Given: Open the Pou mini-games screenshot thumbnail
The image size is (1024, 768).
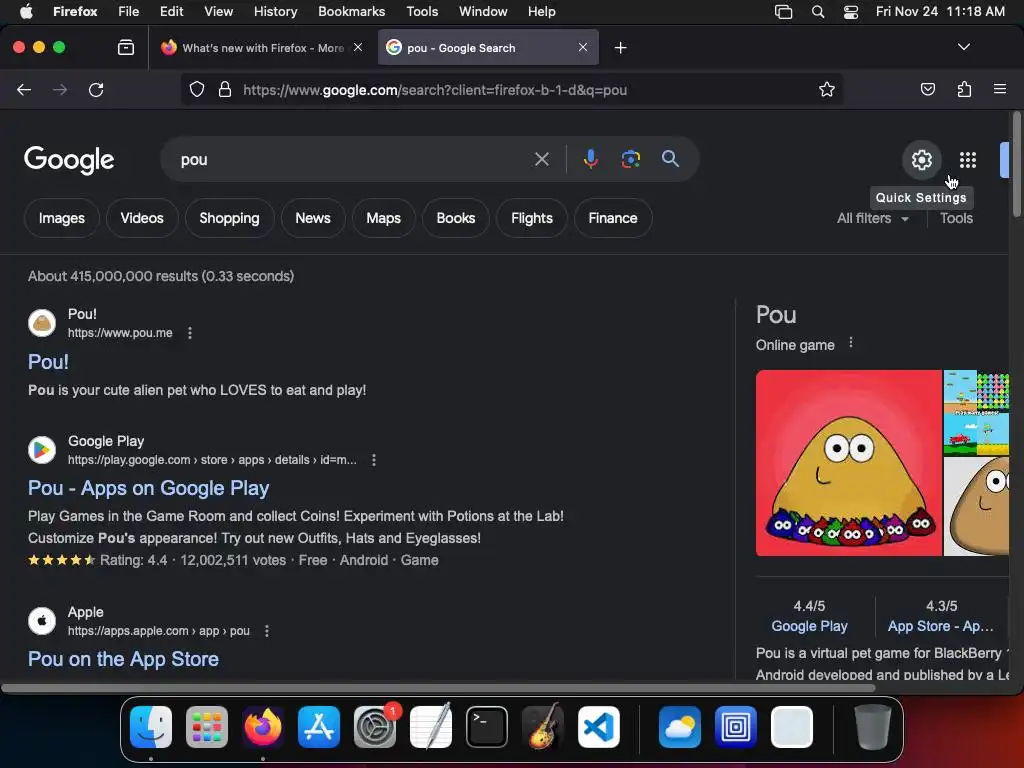Looking at the screenshot, I should click(x=976, y=412).
